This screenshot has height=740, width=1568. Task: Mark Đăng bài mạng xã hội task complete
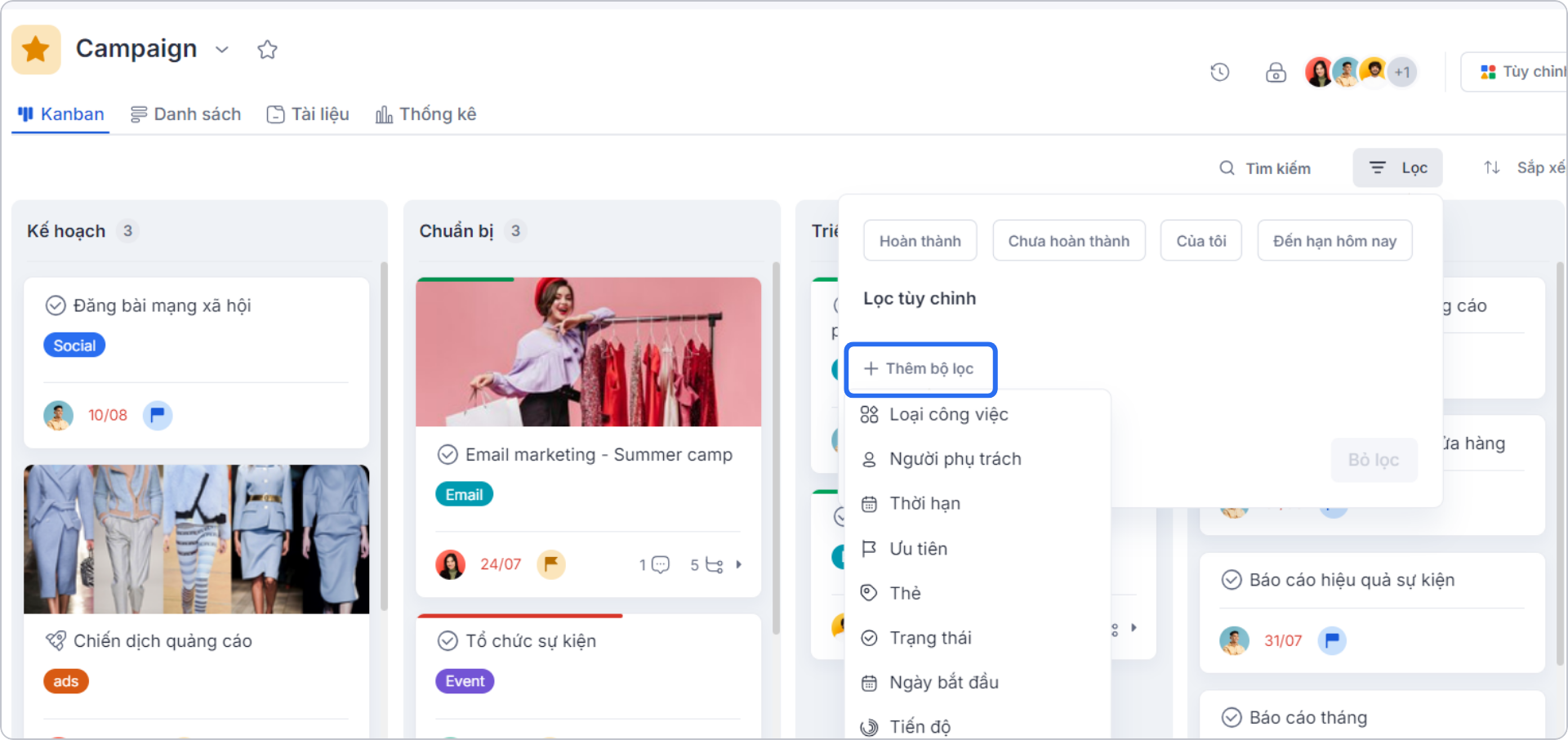pos(56,305)
